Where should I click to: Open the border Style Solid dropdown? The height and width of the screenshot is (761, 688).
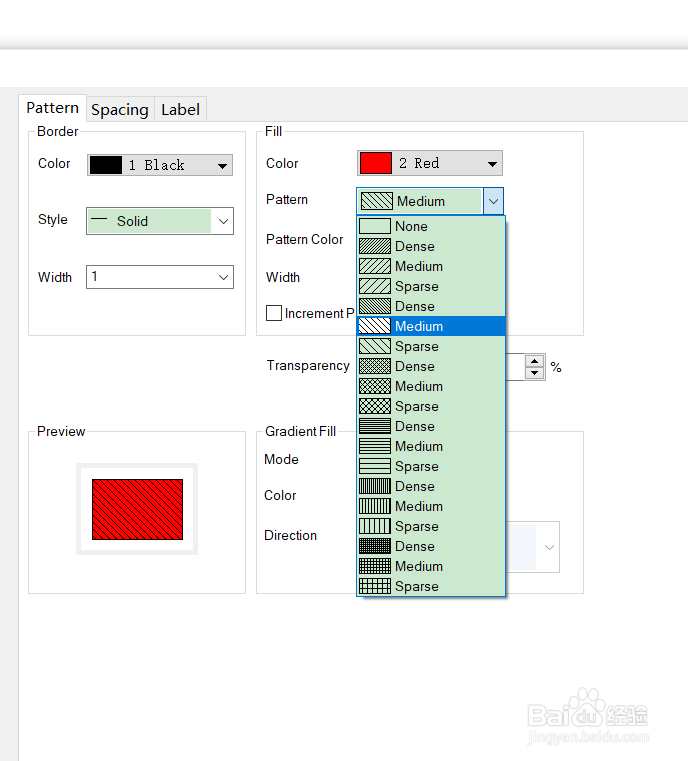[160, 221]
